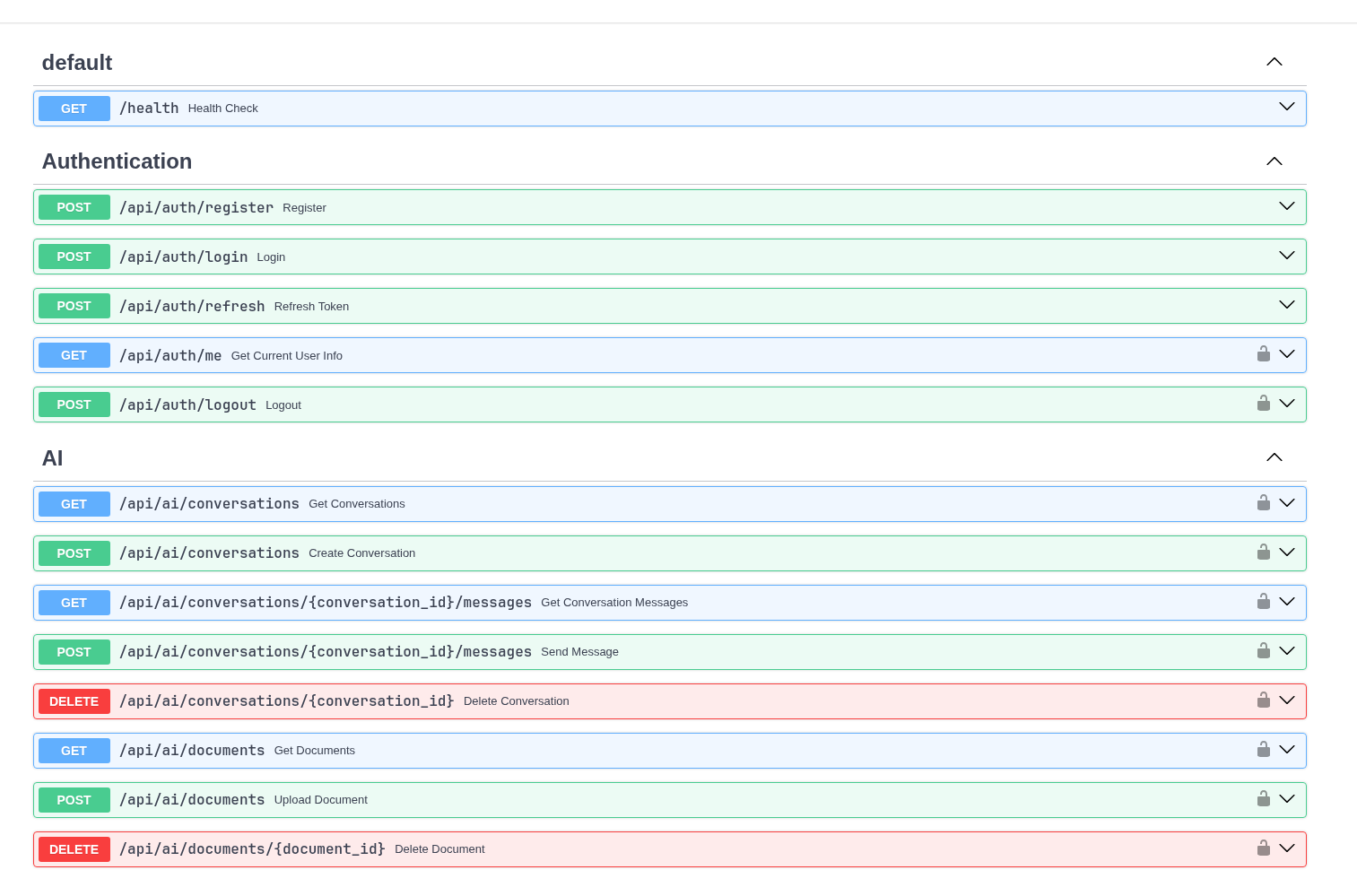Screen dimensions: 1357x896
Task: Click the lock icon on Create Conversation endpoint
Action: [x=1264, y=552]
